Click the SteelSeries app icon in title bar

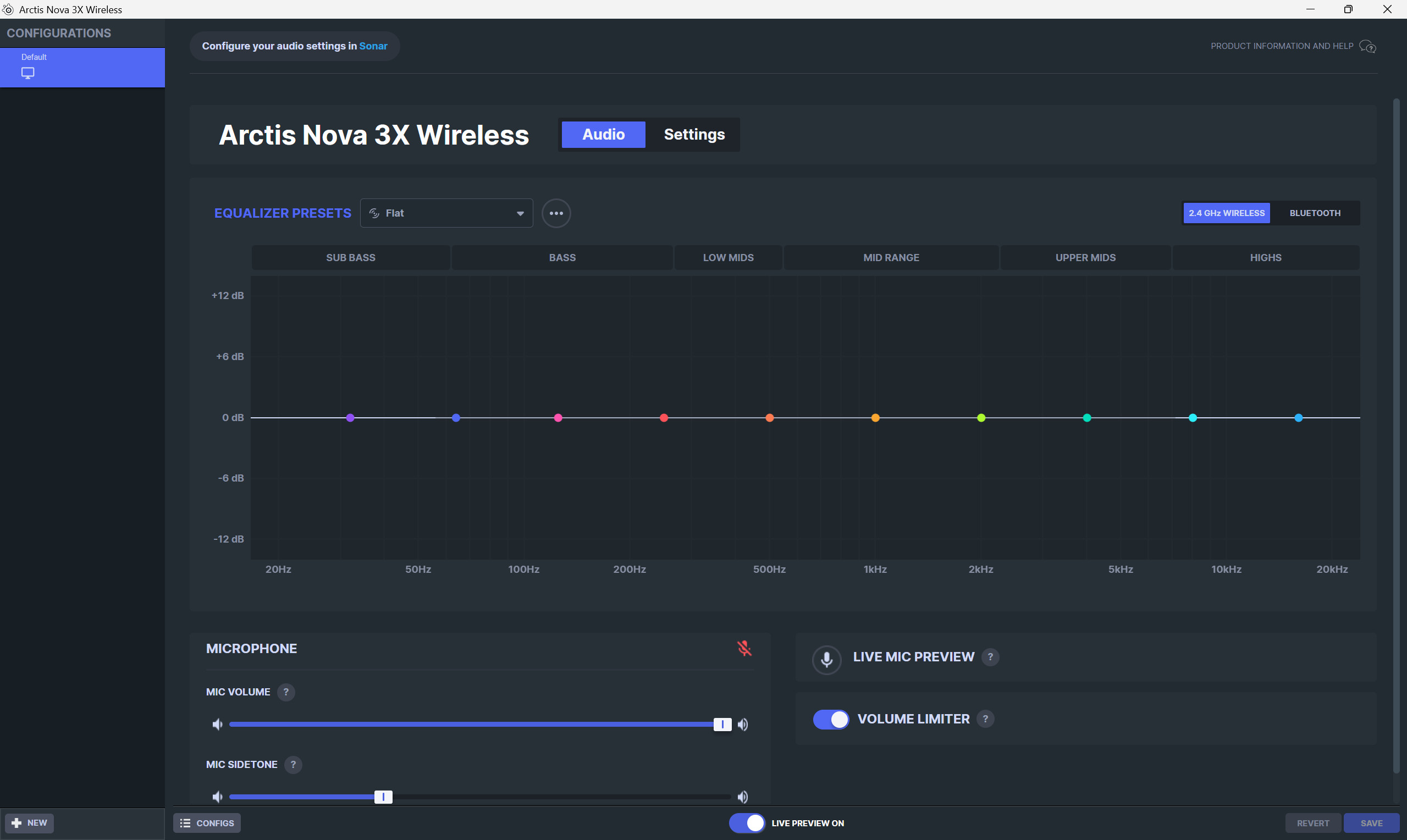coord(8,10)
